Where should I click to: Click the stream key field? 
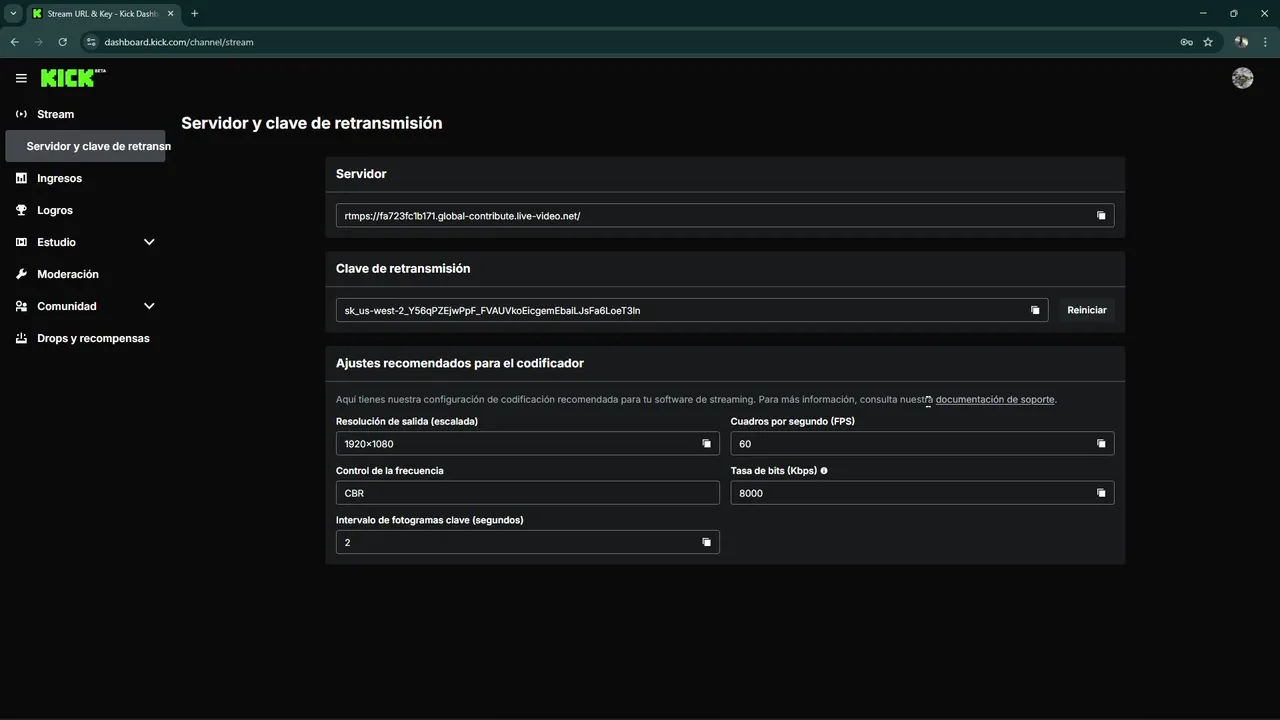(692, 310)
